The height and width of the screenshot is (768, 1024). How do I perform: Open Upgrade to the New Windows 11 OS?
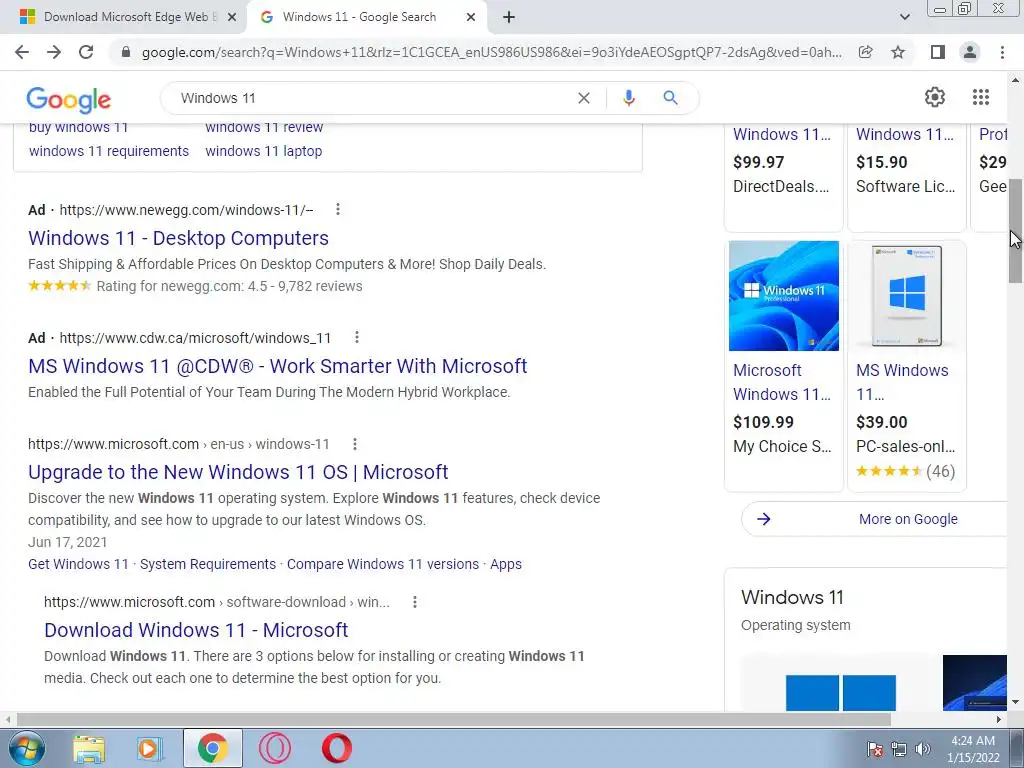[x=238, y=472]
